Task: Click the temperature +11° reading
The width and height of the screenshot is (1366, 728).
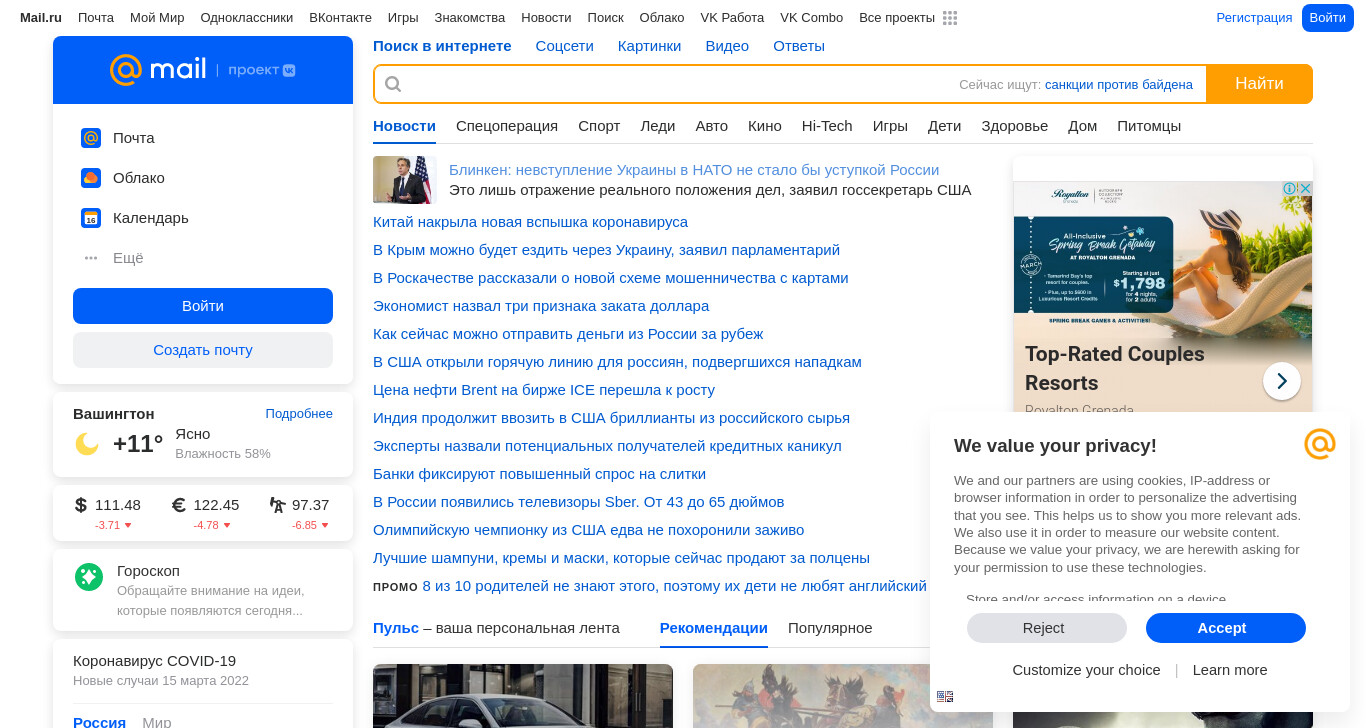Action: pyautogui.click(x=138, y=444)
